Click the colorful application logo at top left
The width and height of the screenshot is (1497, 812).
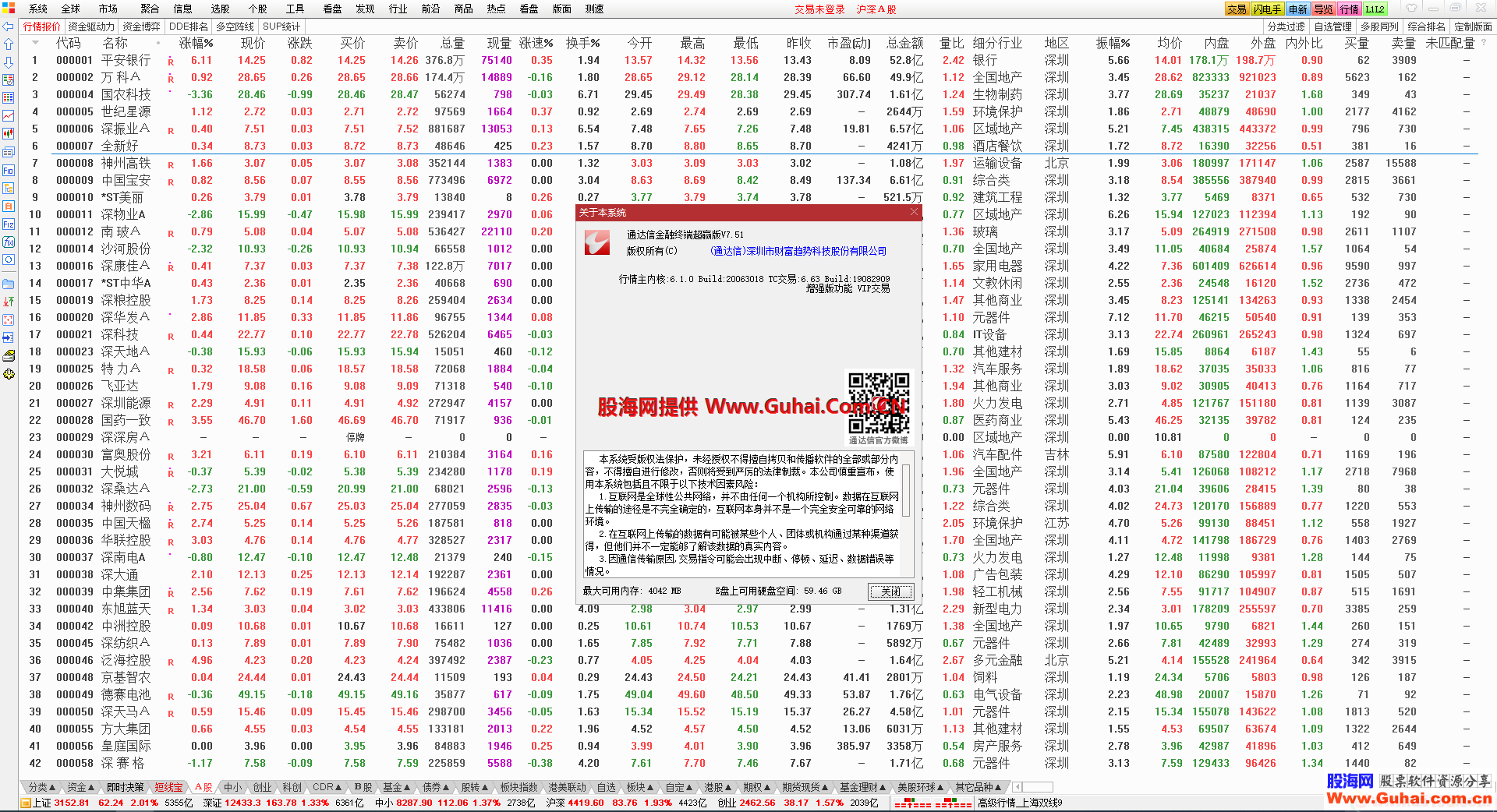[8, 9]
